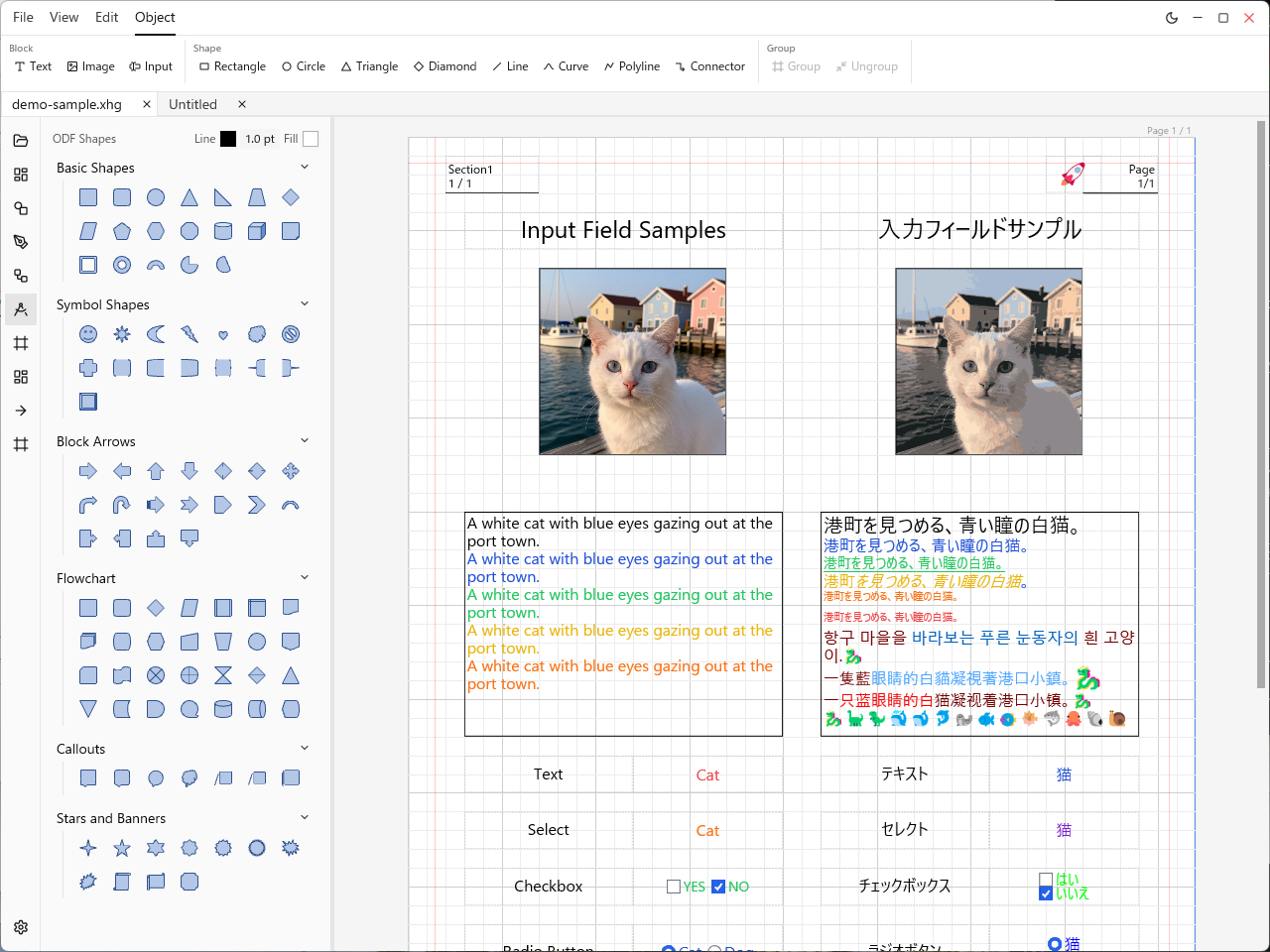Select the four-point star shape
This screenshot has width=1270, height=952.
(x=88, y=848)
